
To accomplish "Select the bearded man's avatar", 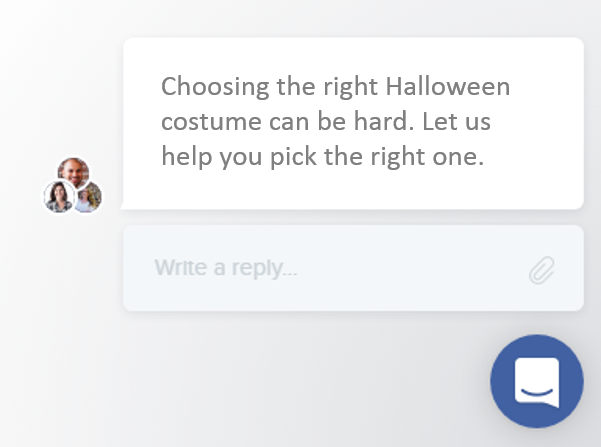I will pyautogui.click(x=74, y=172).
